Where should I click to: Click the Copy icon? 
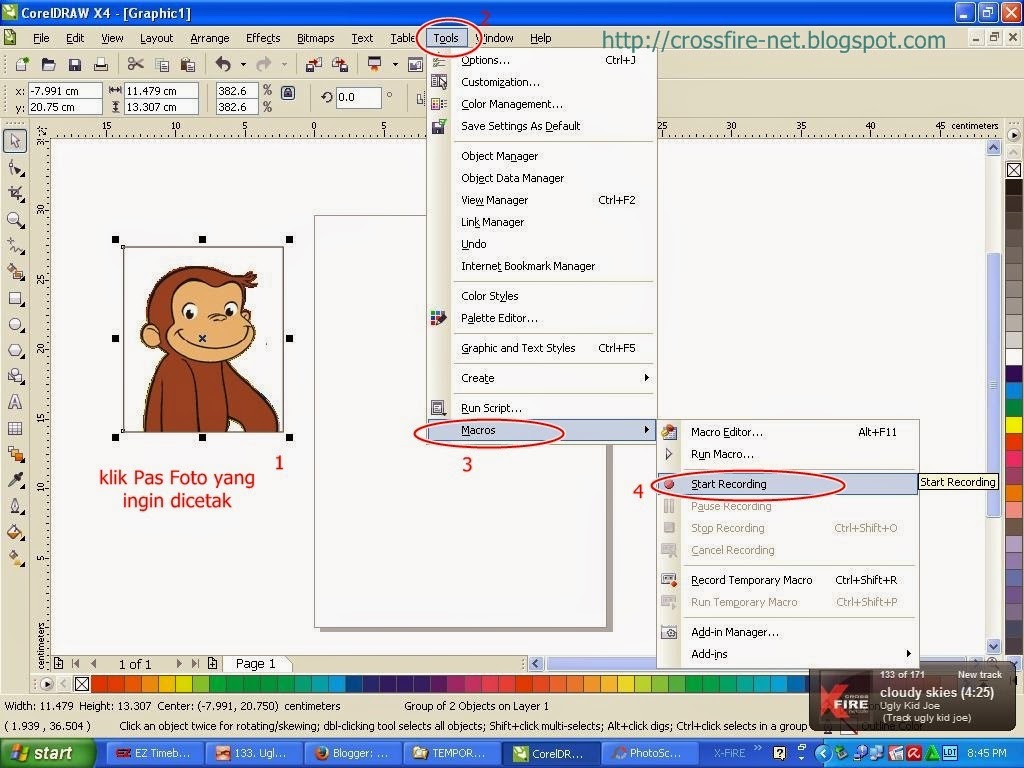click(161, 64)
